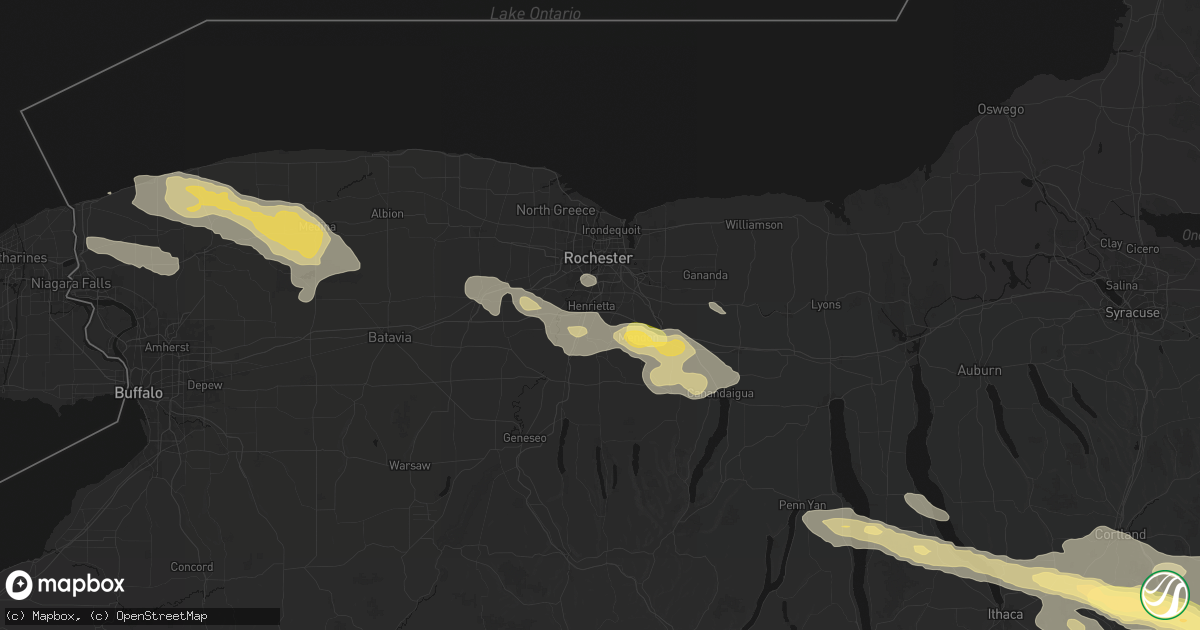The width and height of the screenshot is (1200, 630).
Task: Click the Mapbox logo
Action: point(65,585)
